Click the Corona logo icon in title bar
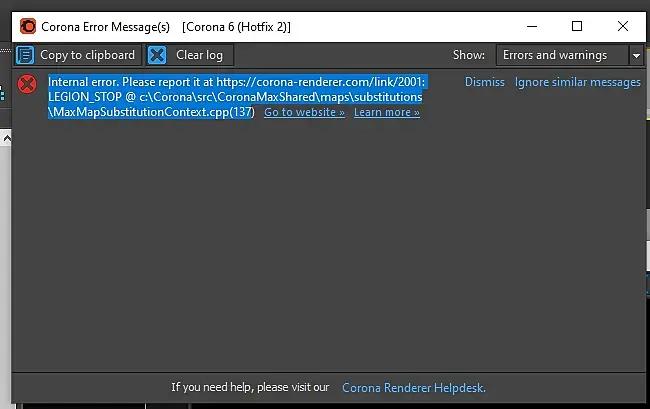Screen dimensions: 650x409 28,27
